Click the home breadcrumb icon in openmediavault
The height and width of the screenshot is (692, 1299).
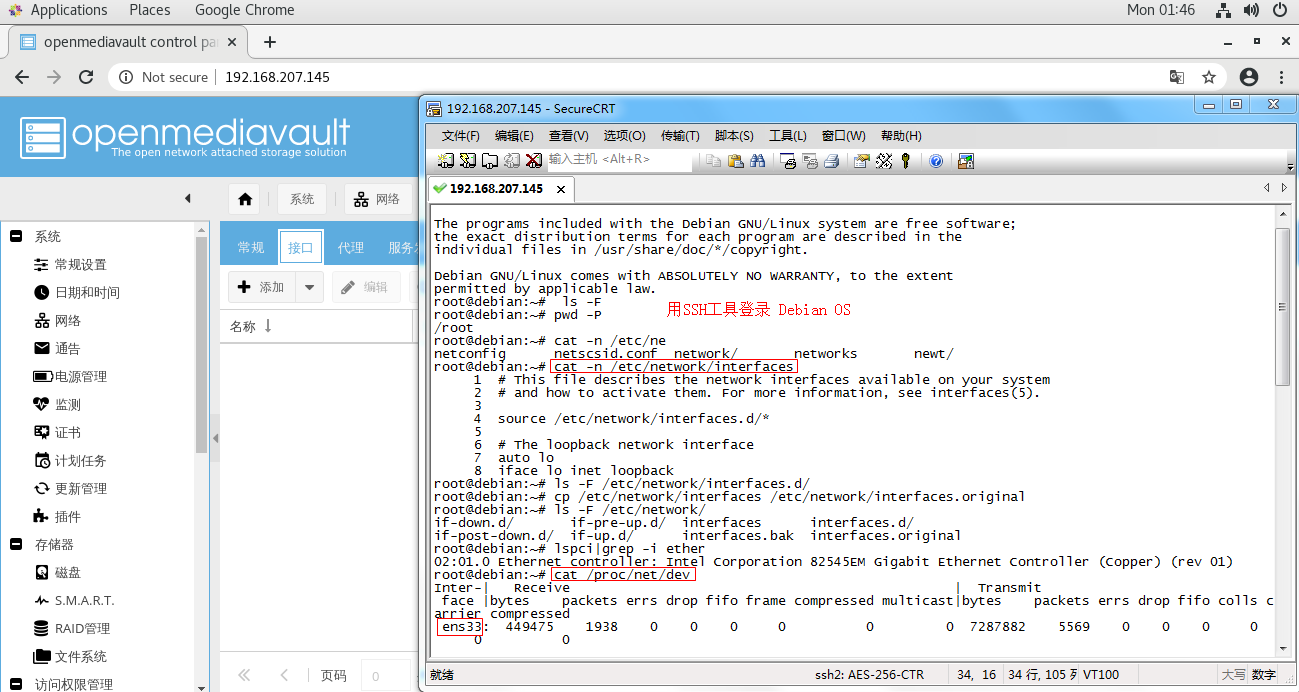pyautogui.click(x=244, y=198)
